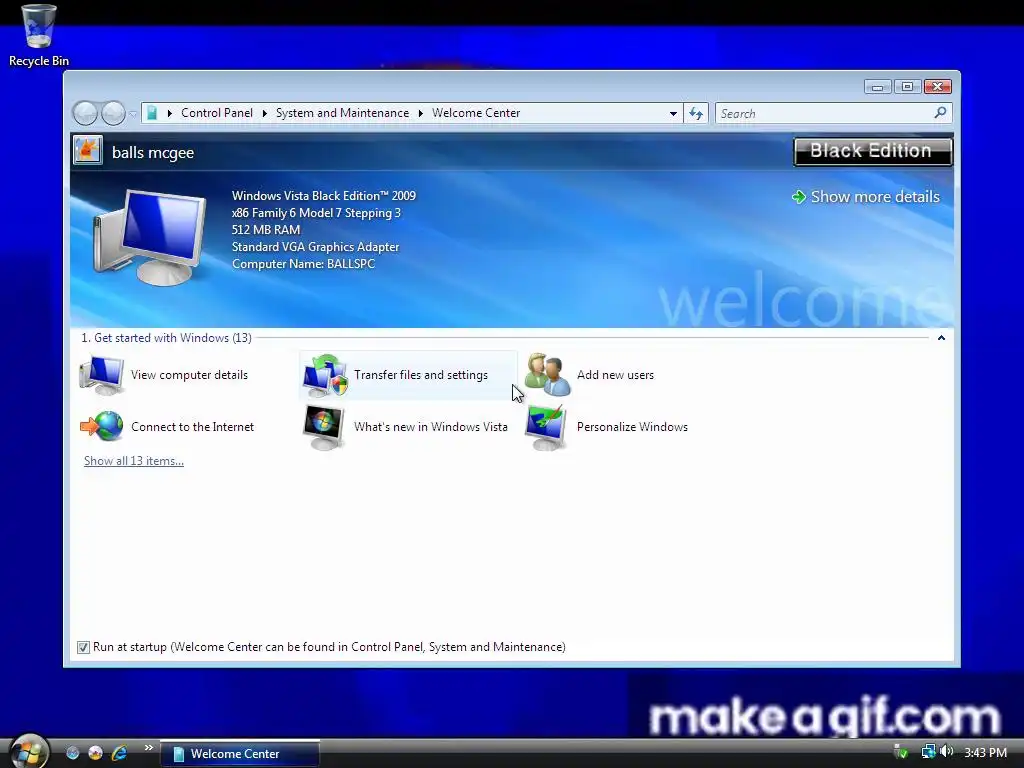Image resolution: width=1024 pixels, height=768 pixels.
Task: Click the large computer monitor image
Action: [x=150, y=237]
